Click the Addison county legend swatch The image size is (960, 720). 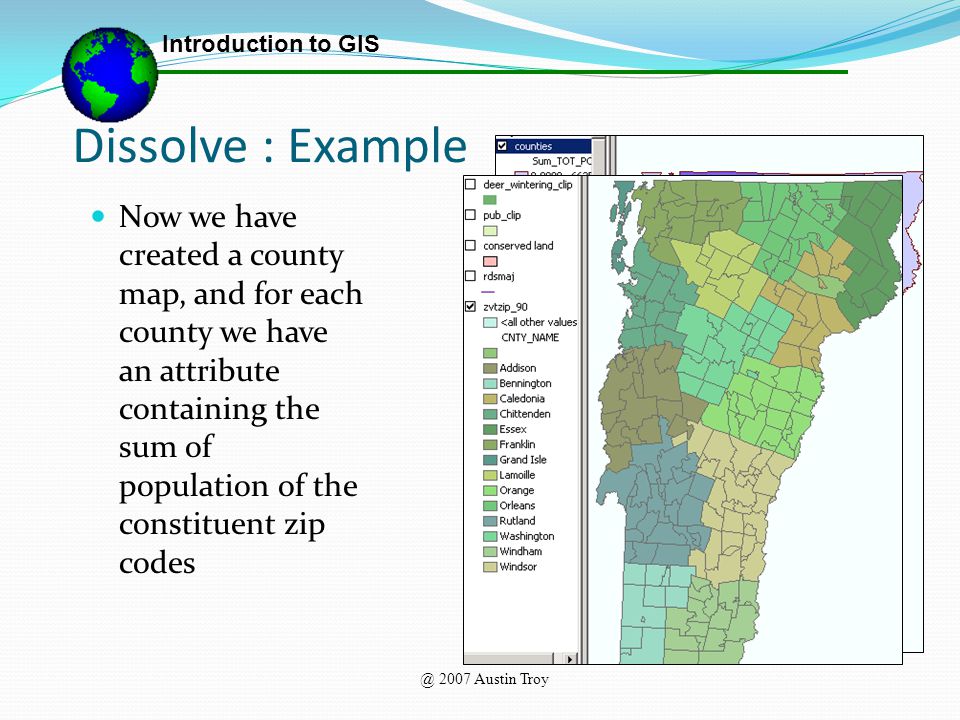tap(490, 368)
